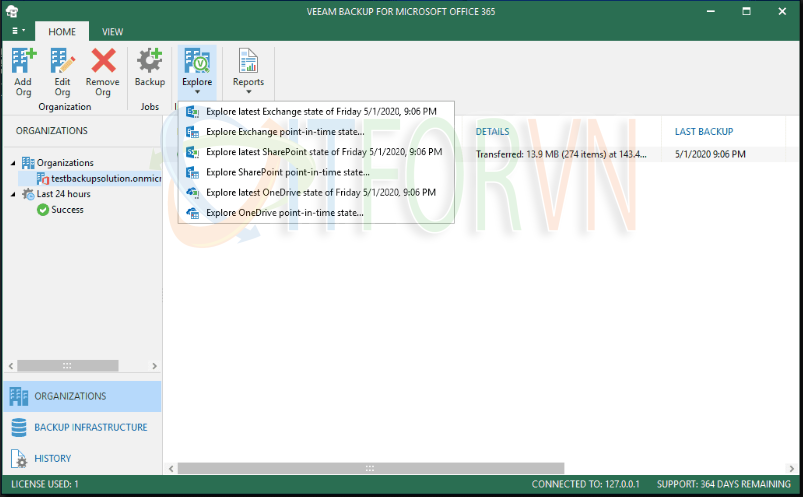This screenshot has width=803, height=497.
Task: Collapse the Last 24 hours tree node
Action: pyautogui.click(x=13, y=194)
